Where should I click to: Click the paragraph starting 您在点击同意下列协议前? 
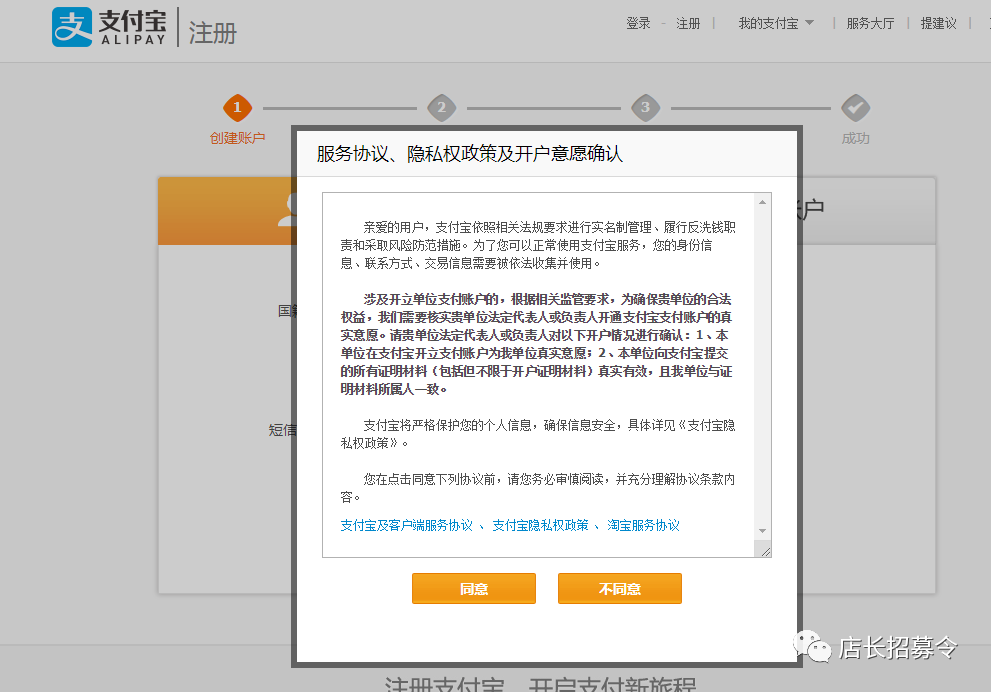pos(538,488)
